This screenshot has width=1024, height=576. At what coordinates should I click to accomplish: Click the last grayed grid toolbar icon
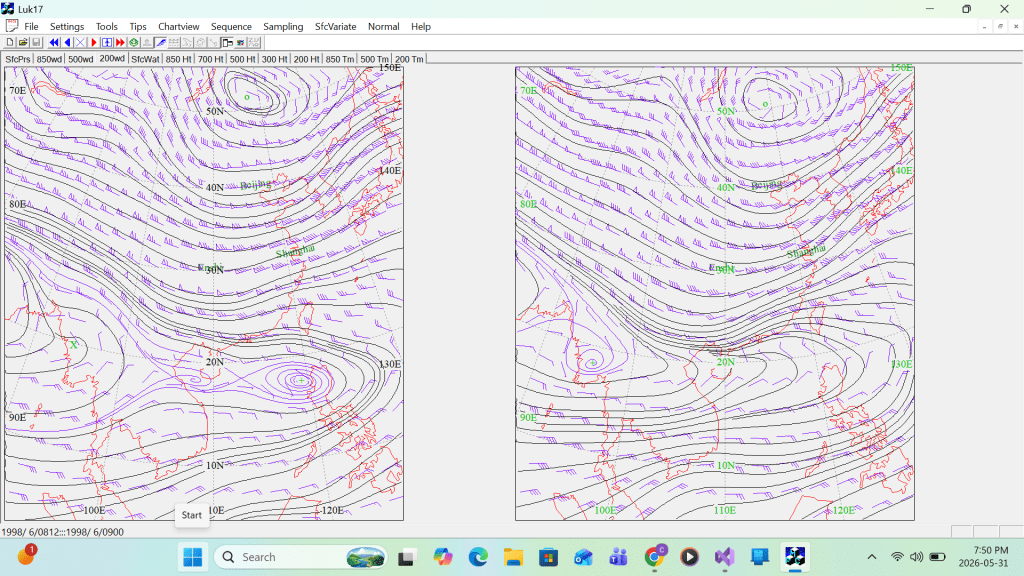pos(254,42)
